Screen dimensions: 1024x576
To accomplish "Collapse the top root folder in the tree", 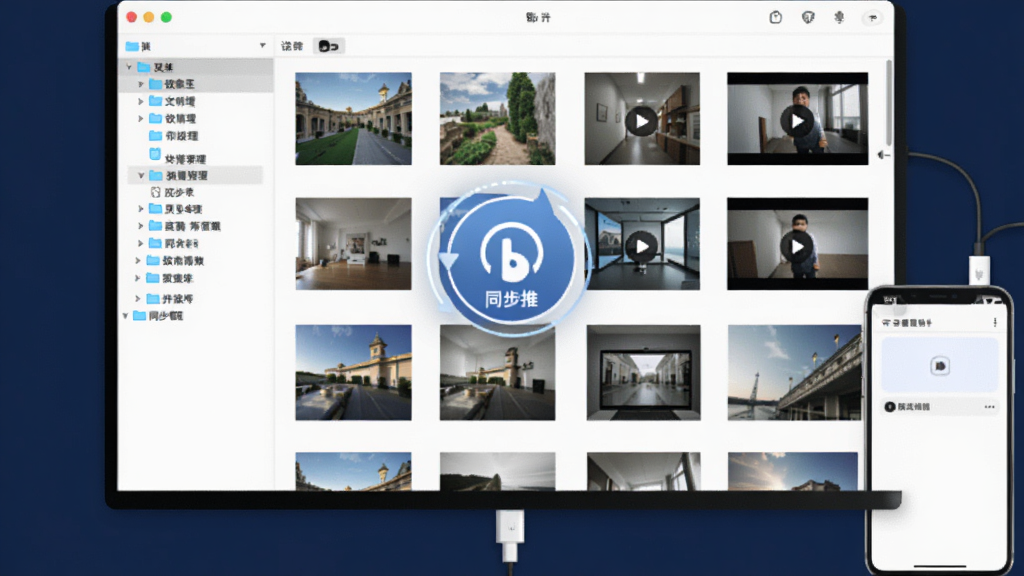I will pyautogui.click(x=129, y=67).
